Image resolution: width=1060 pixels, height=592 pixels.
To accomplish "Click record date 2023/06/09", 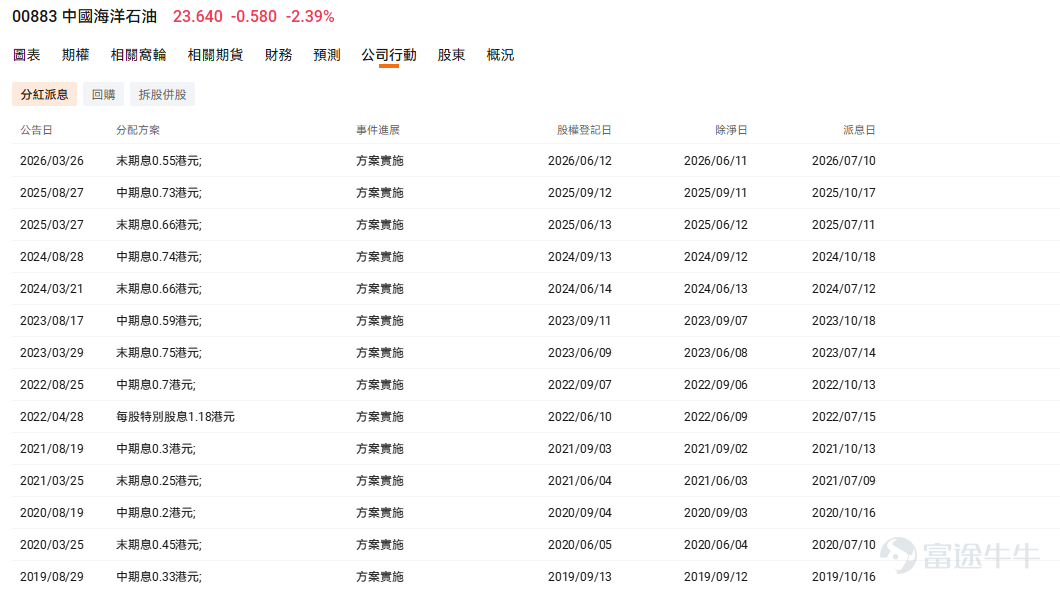I will click(580, 353).
